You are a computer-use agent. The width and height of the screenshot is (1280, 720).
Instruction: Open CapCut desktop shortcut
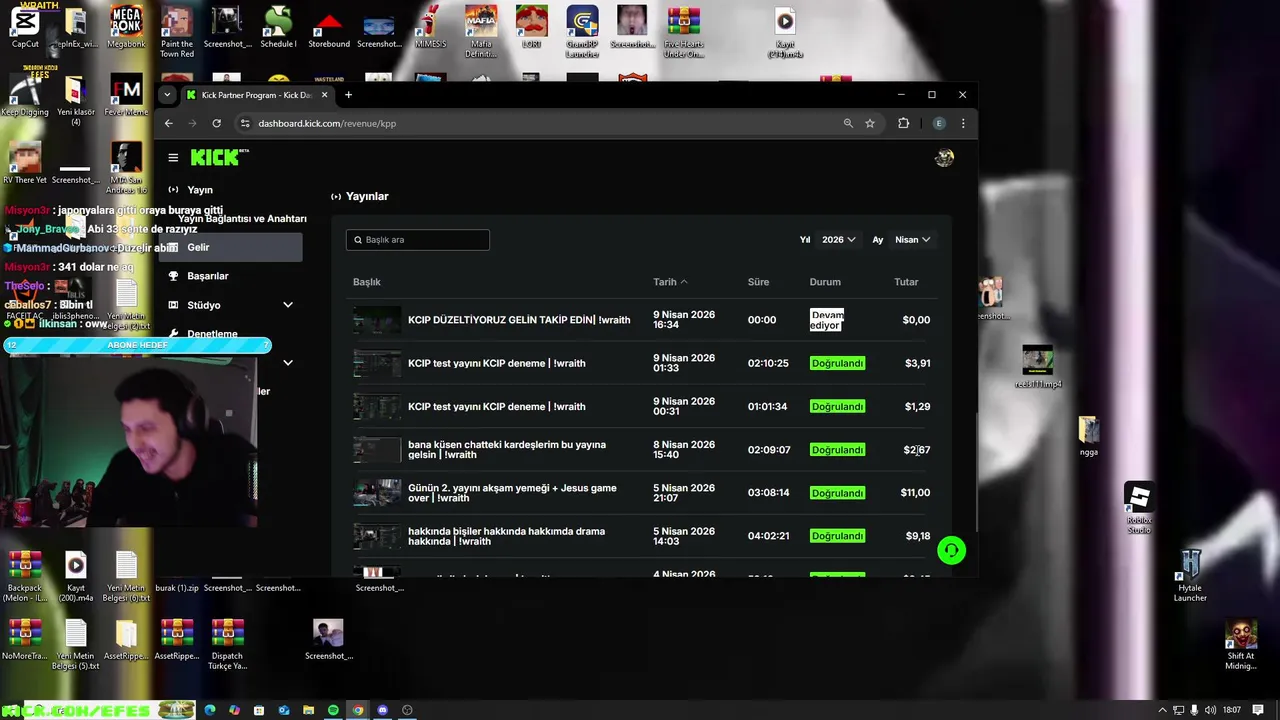(x=25, y=27)
